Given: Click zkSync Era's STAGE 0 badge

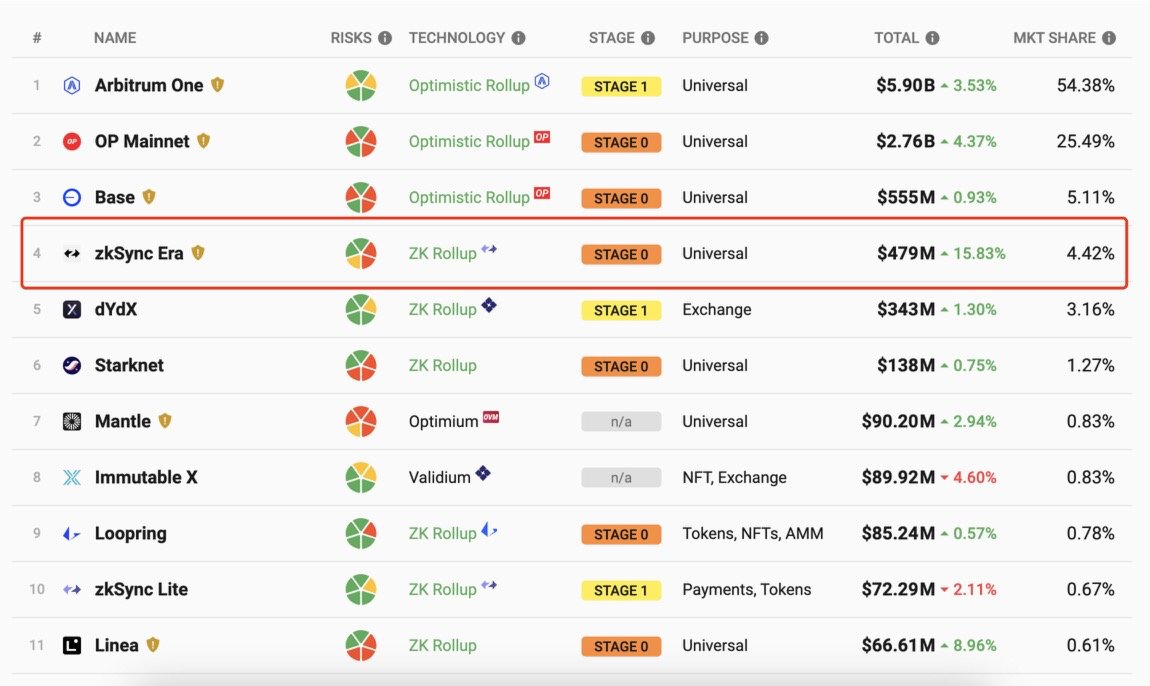Looking at the screenshot, I should [621, 255].
